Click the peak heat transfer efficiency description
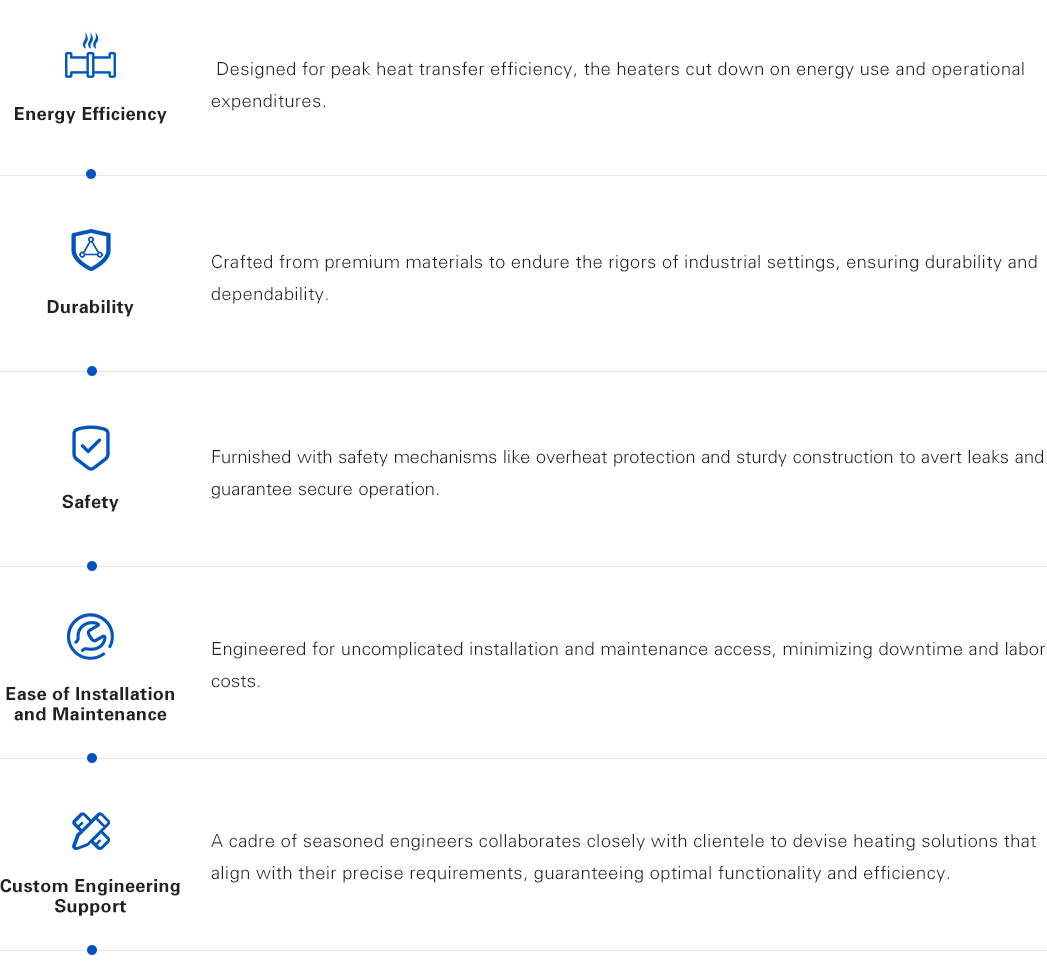 (x=617, y=85)
